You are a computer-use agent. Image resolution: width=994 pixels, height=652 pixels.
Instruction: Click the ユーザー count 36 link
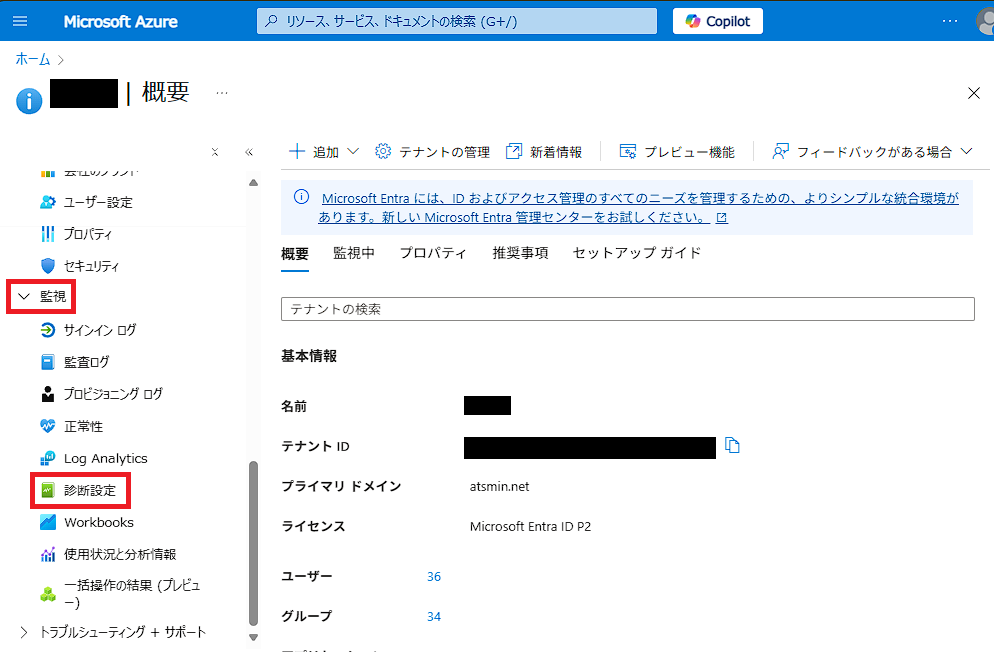point(433,576)
